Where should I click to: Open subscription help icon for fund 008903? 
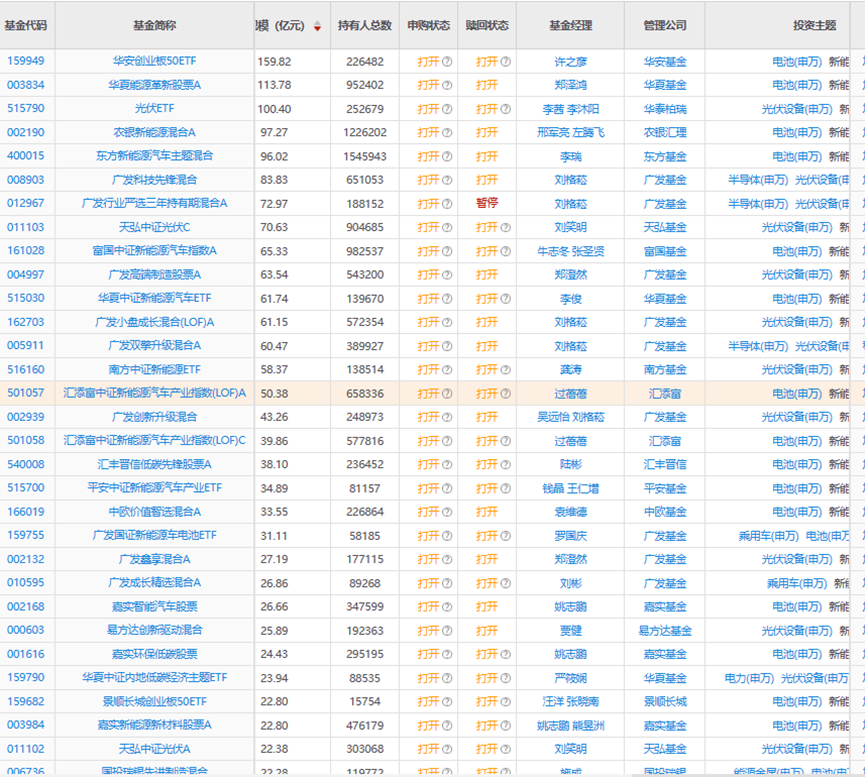(447, 180)
